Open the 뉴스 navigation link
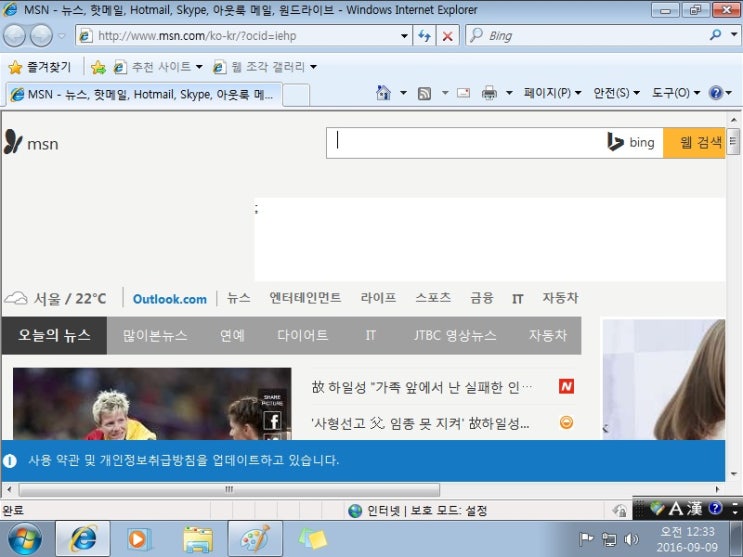The image size is (743, 557). tap(238, 298)
